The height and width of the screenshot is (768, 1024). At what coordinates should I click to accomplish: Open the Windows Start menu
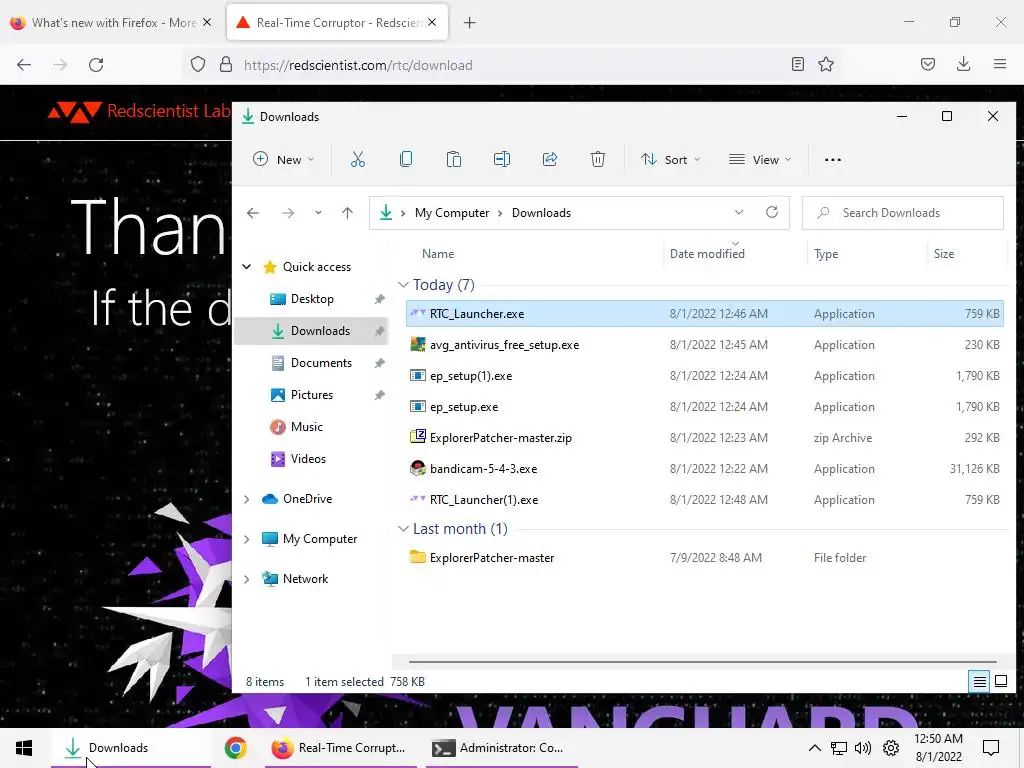(x=24, y=748)
